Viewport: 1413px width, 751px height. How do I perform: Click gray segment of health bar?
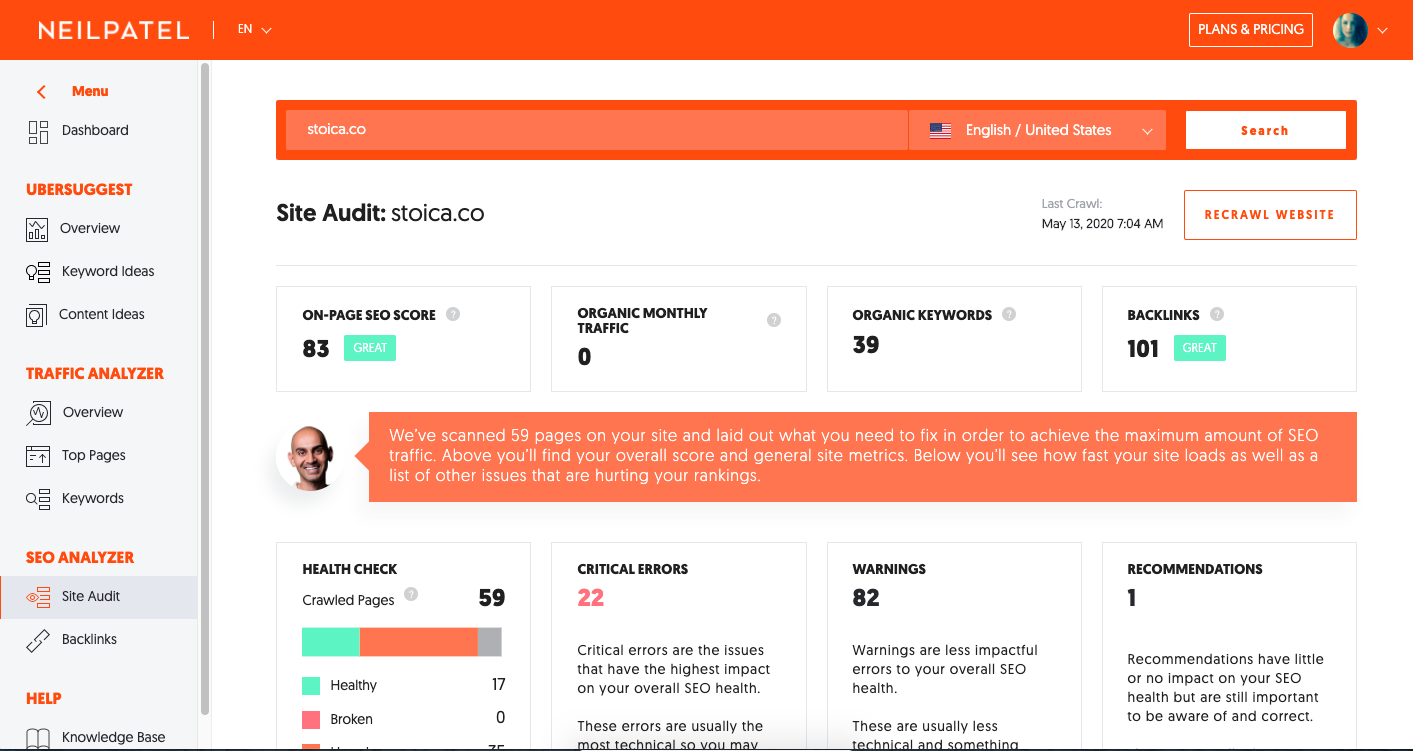(490, 642)
